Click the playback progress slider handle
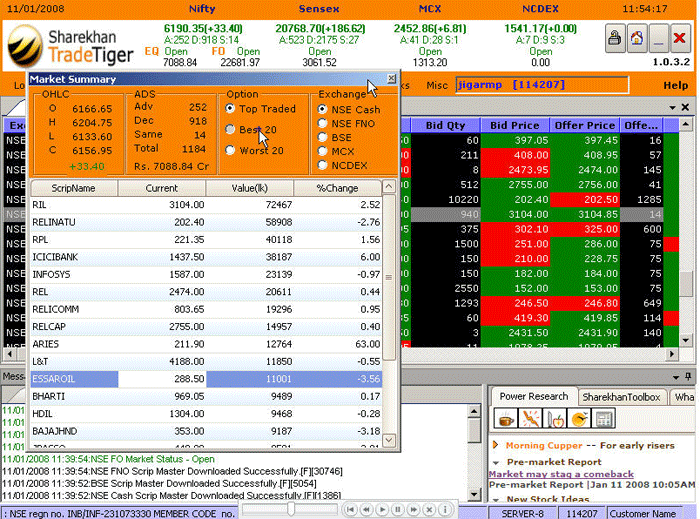The width and height of the screenshot is (700, 519). coord(291,509)
